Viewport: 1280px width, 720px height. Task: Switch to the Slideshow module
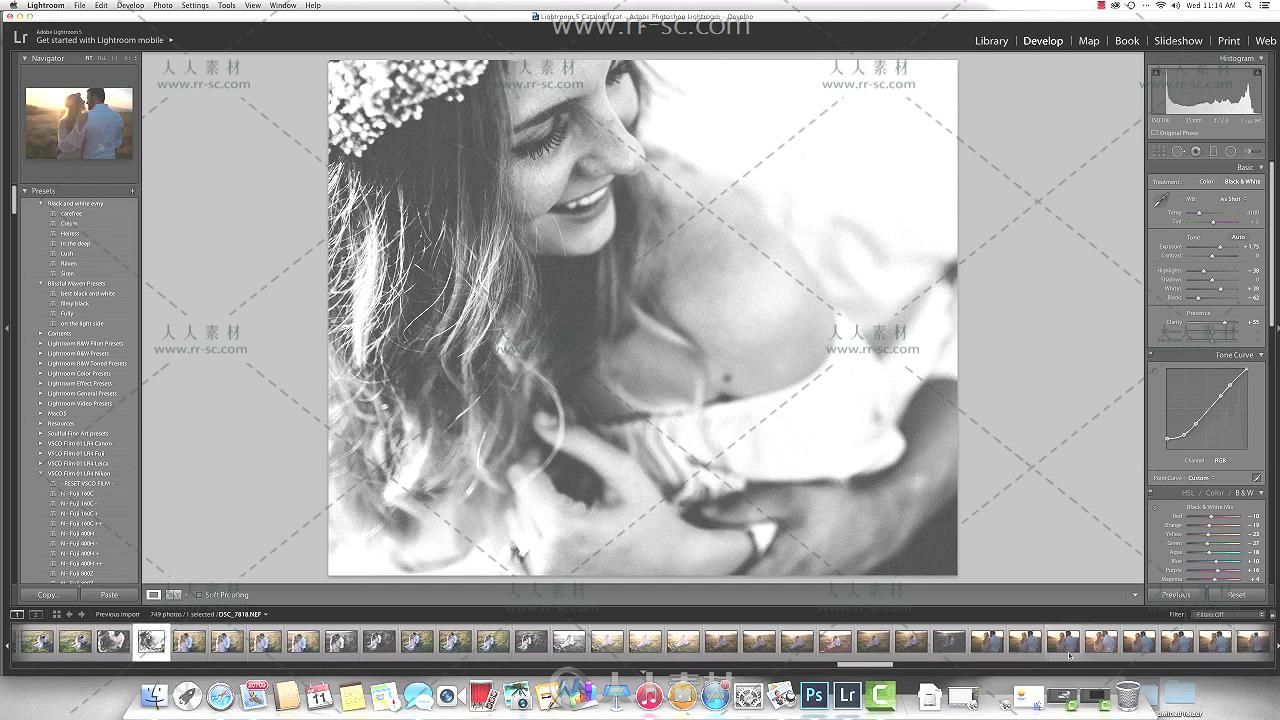tap(1178, 41)
